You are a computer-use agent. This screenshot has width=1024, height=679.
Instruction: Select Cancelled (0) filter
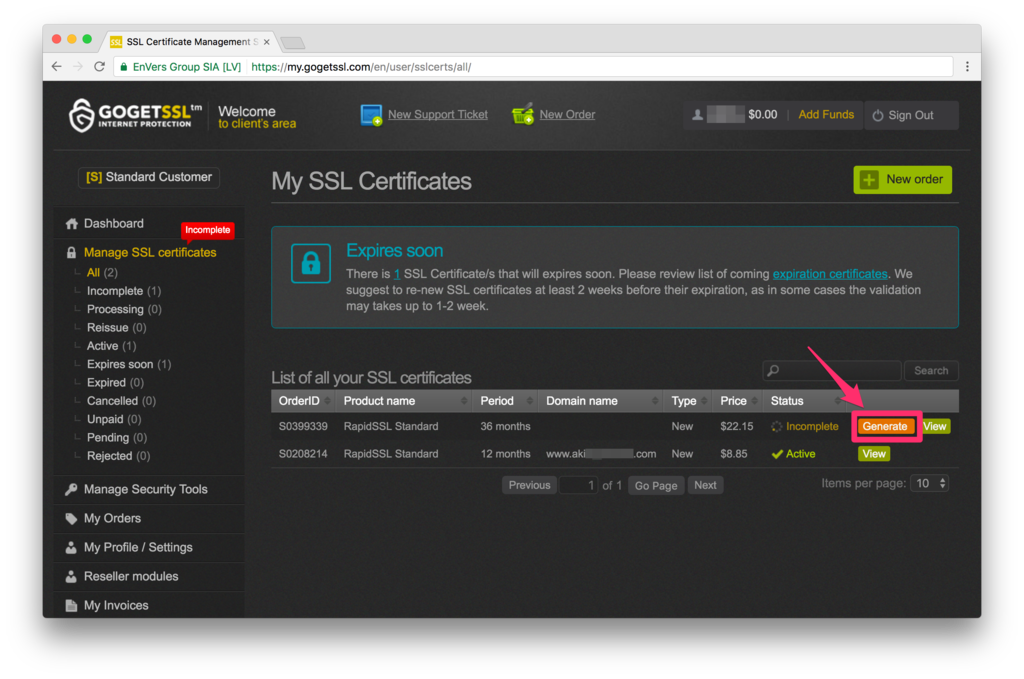point(121,401)
